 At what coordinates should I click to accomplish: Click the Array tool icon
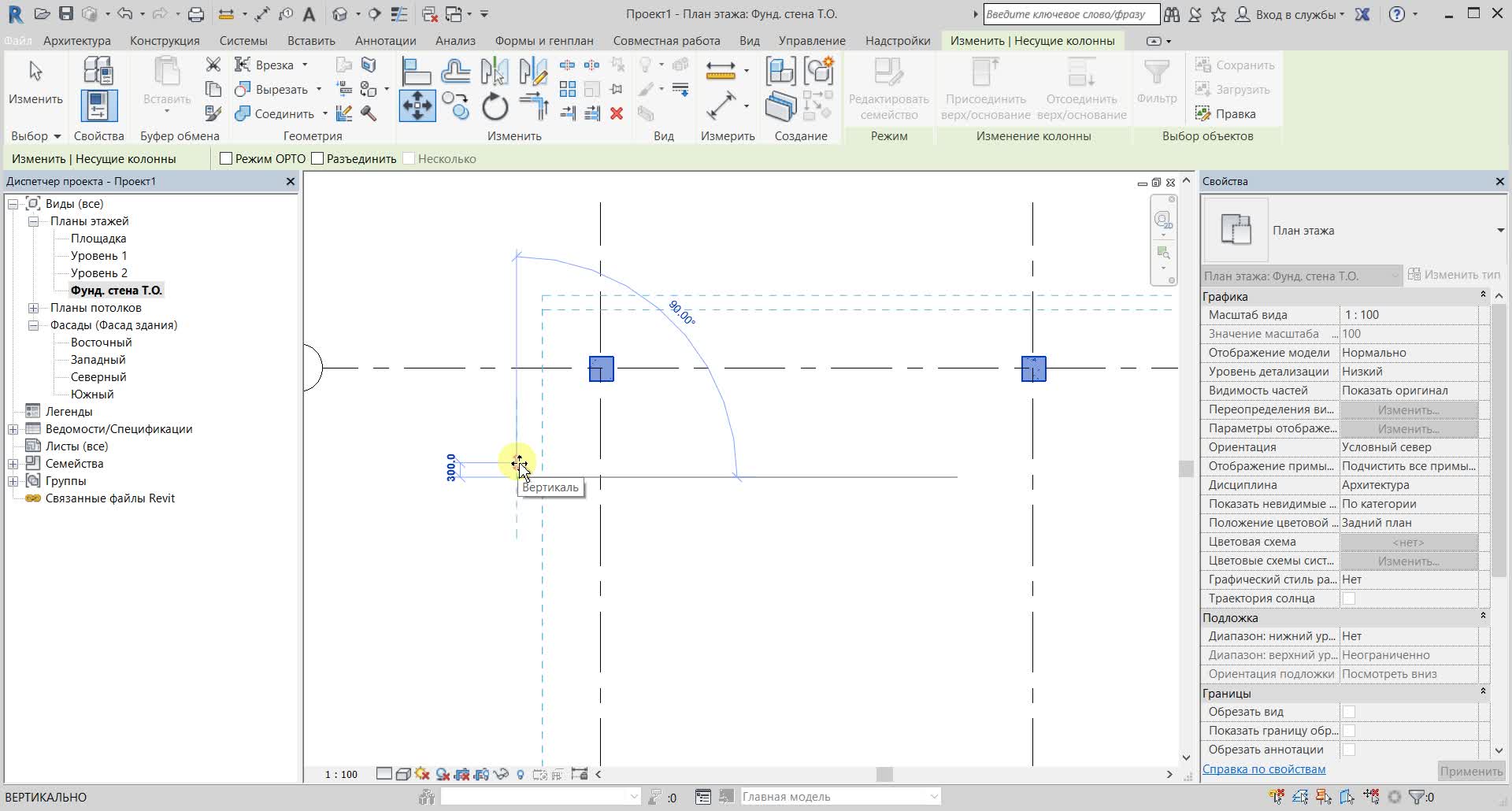[567, 89]
